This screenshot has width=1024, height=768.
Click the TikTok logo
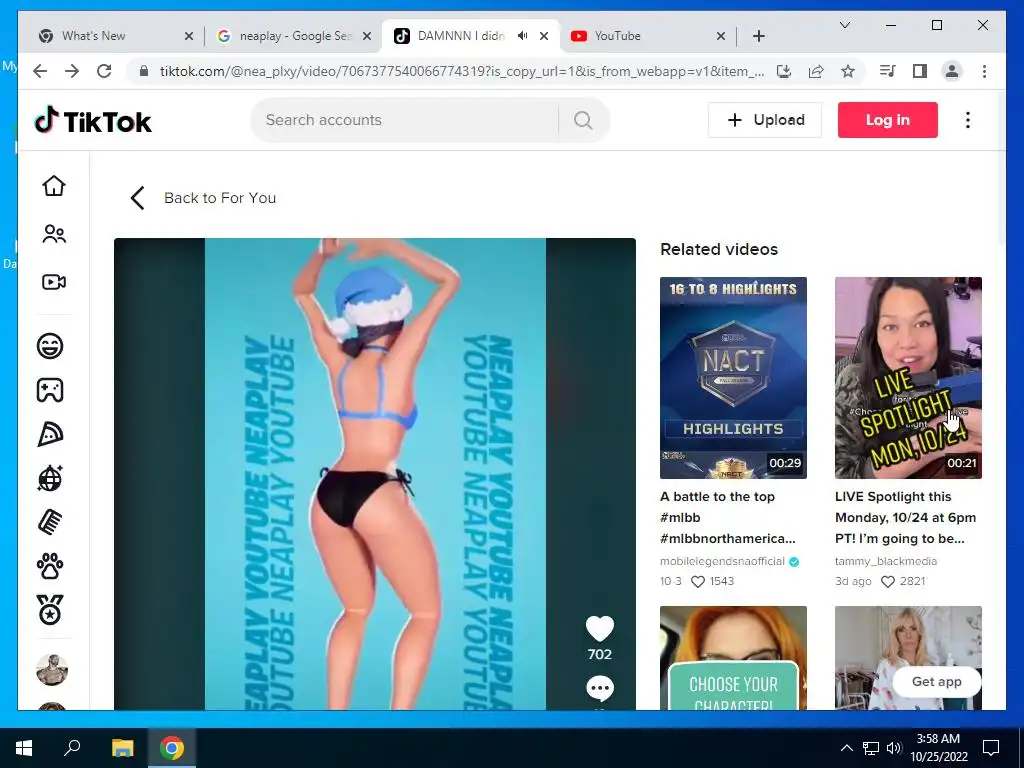point(93,121)
